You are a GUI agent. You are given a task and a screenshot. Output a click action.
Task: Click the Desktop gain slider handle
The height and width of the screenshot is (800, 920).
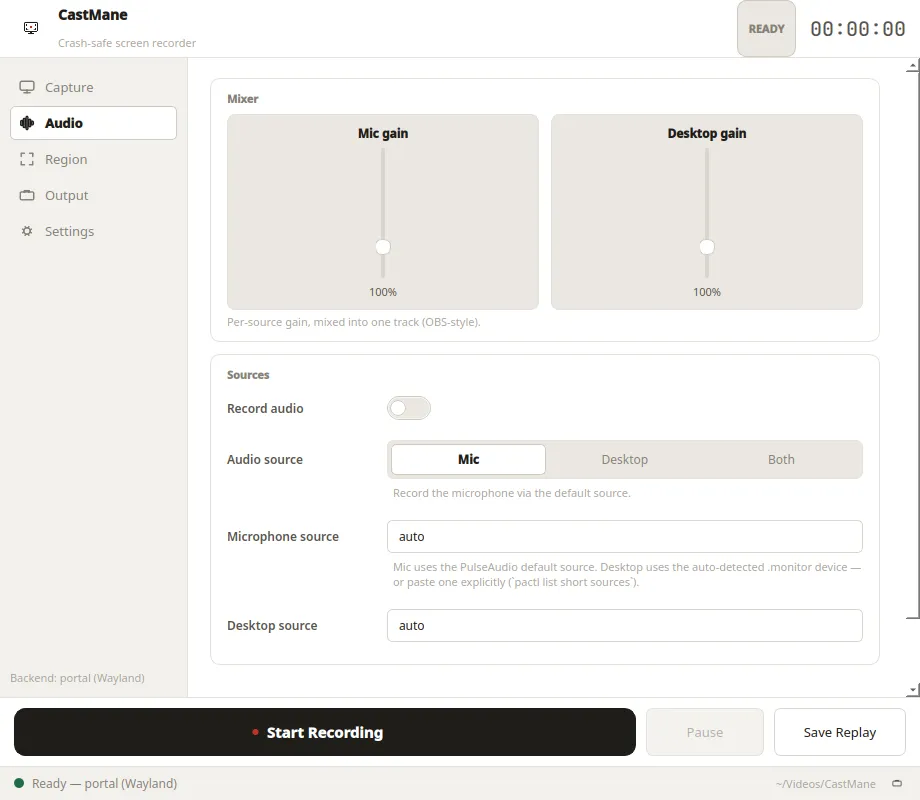[707, 247]
